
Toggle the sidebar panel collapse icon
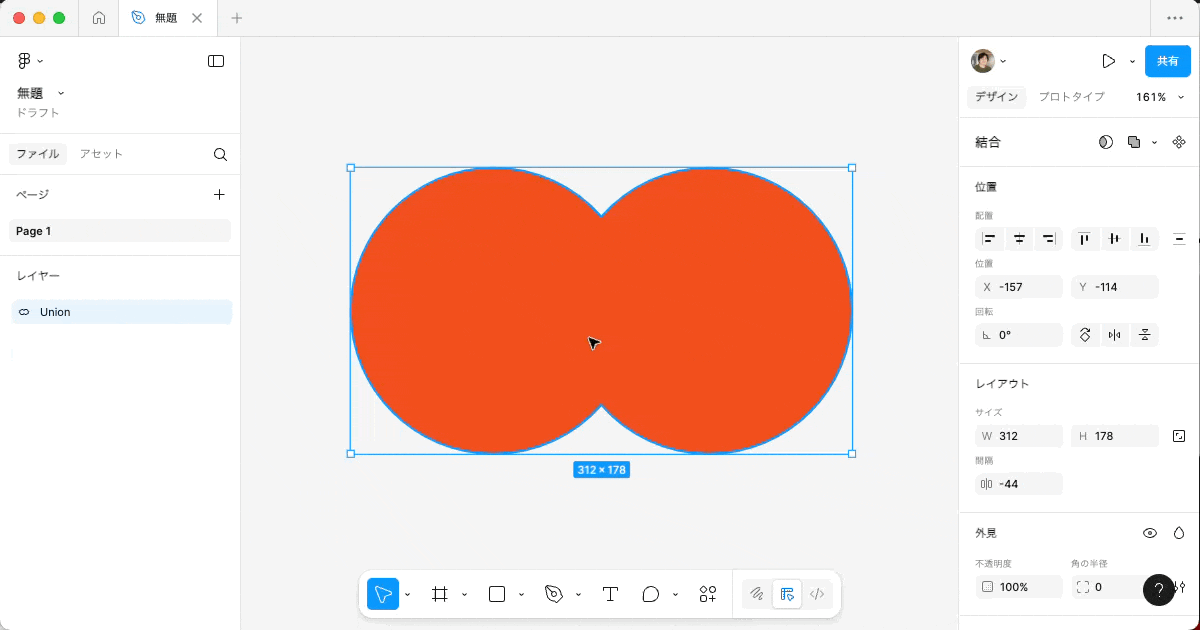(216, 61)
